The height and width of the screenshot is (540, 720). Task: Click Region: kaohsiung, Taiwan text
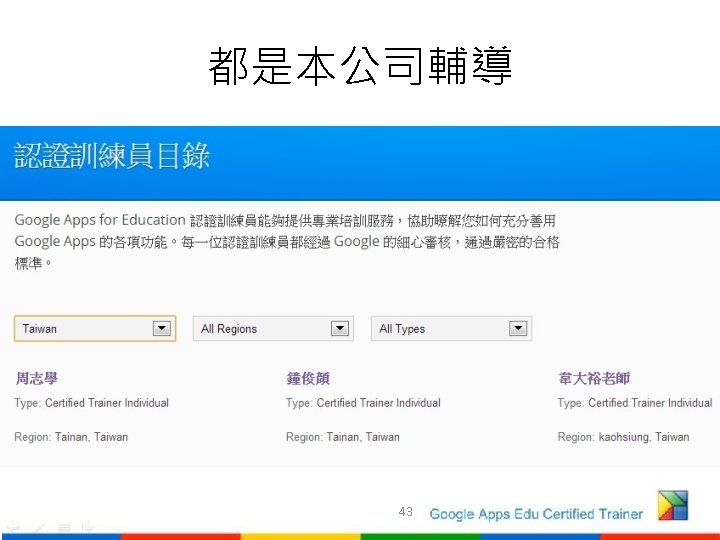click(624, 437)
